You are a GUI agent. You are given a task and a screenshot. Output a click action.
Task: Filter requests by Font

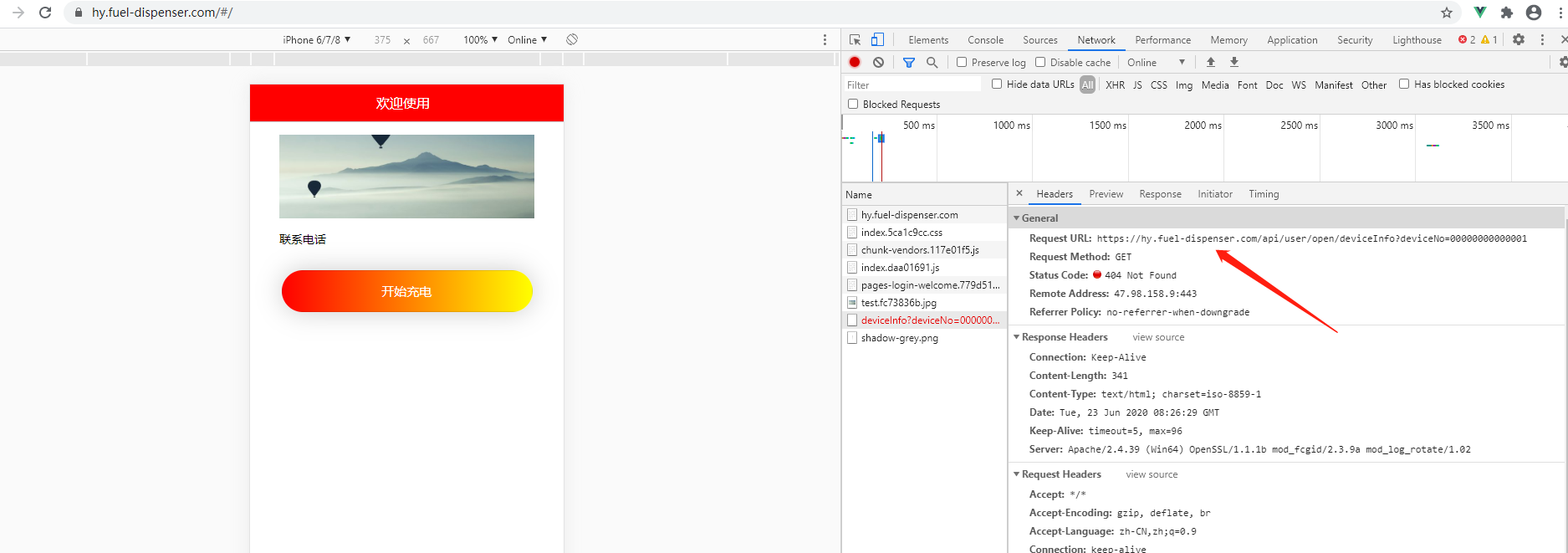1247,84
